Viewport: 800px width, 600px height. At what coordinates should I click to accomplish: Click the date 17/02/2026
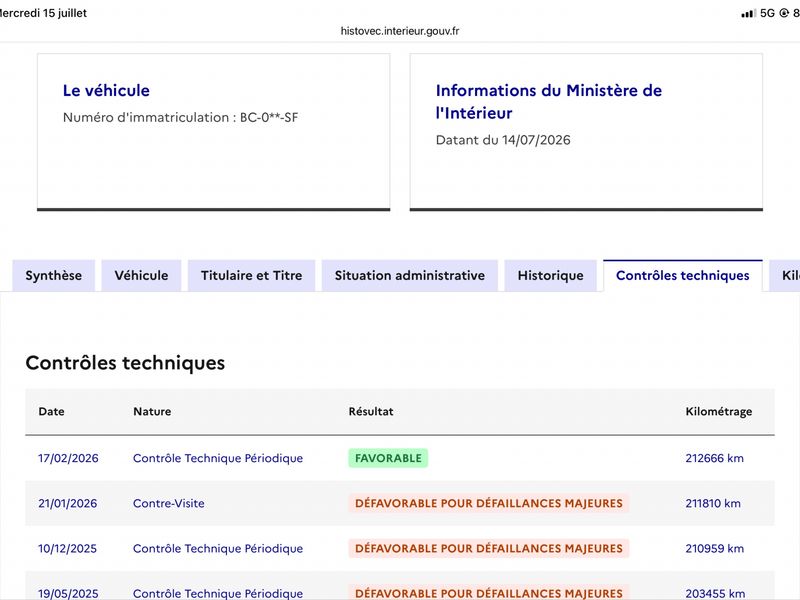point(68,458)
